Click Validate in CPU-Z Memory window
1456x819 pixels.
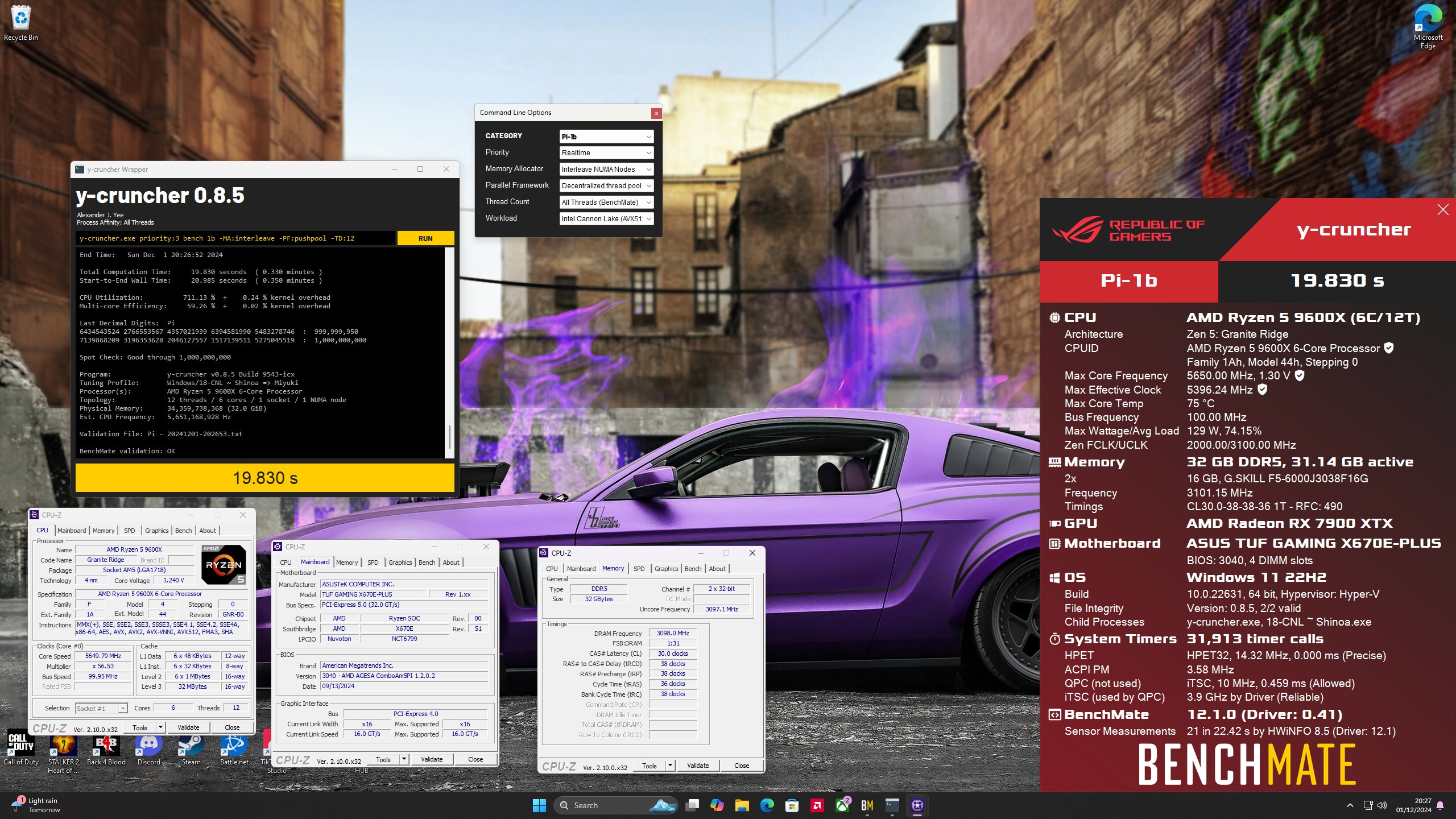point(698,766)
